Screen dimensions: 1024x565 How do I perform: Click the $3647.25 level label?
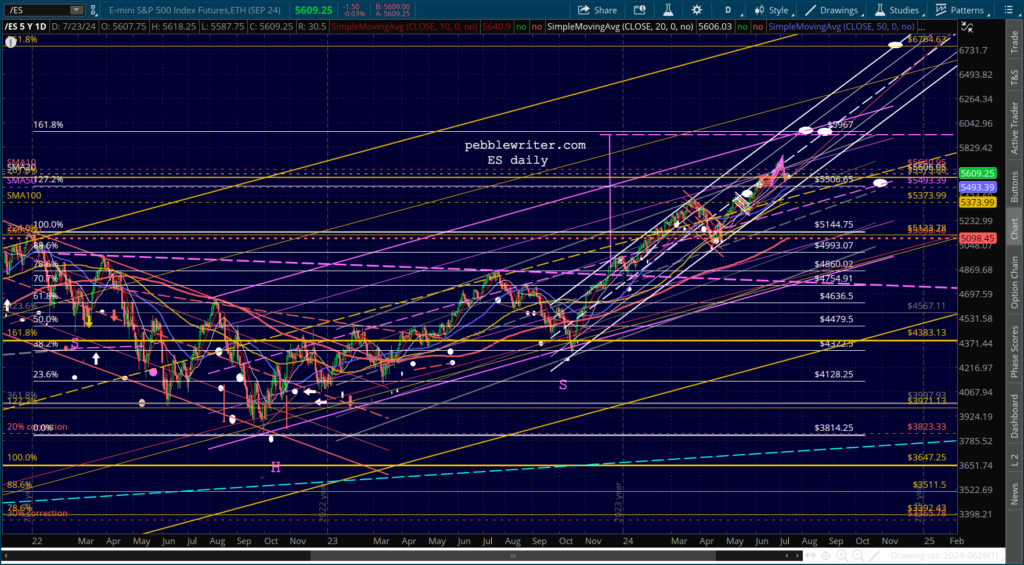927,458
